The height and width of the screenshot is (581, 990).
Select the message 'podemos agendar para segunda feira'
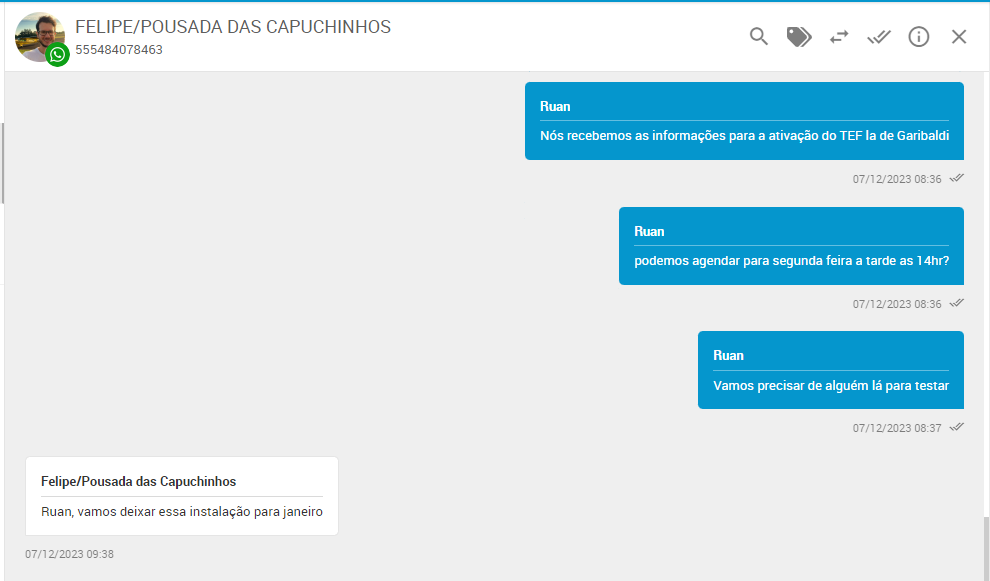[x=791, y=261]
